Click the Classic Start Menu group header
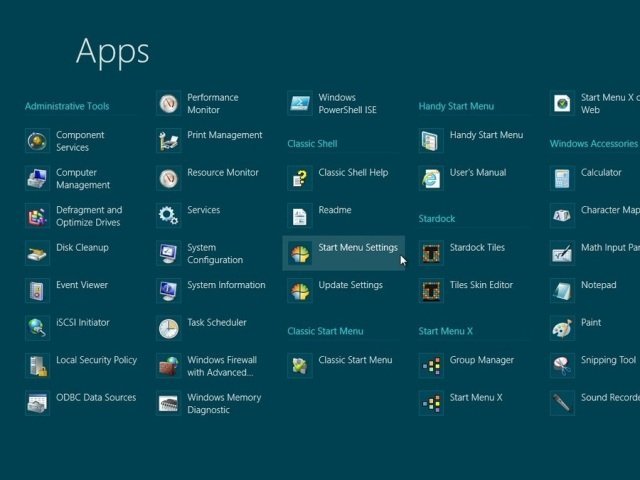The image size is (640, 480). point(325,331)
